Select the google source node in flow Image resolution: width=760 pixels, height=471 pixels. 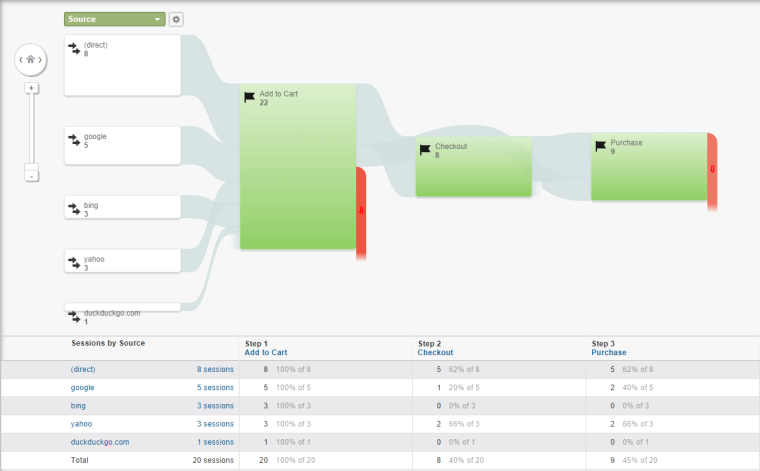coord(122,145)
